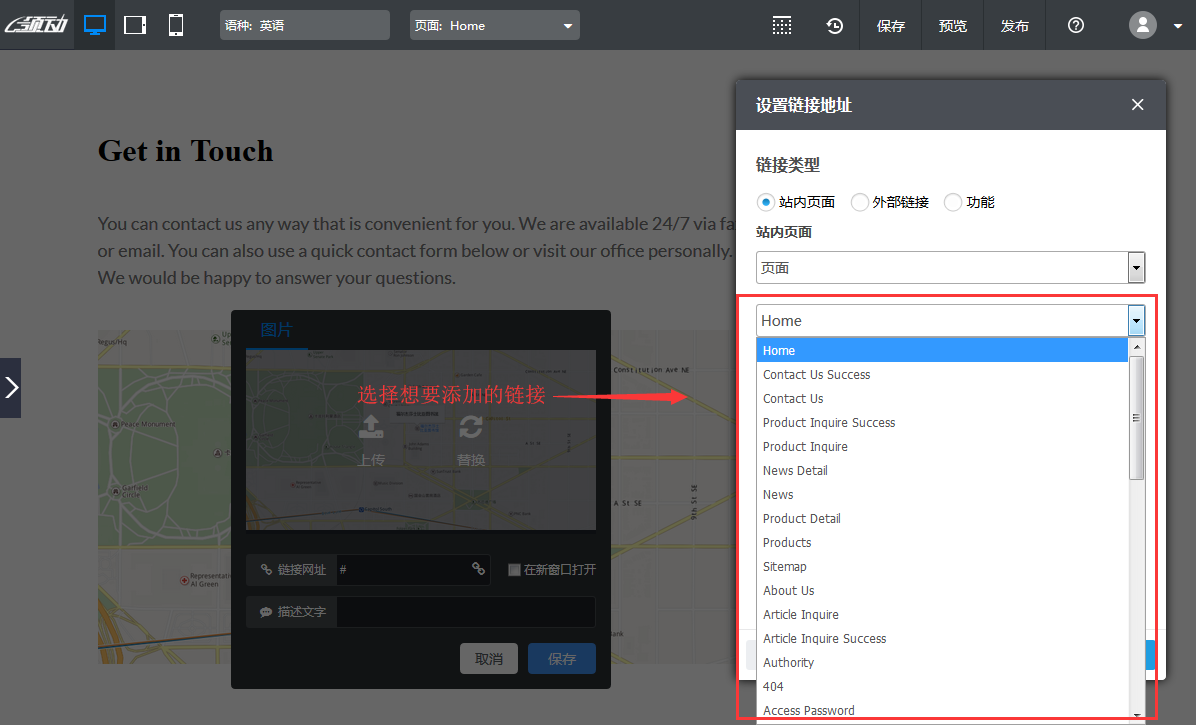Switch to desktop preview mode
1196x725 pixels.
[x=95, y=25]
